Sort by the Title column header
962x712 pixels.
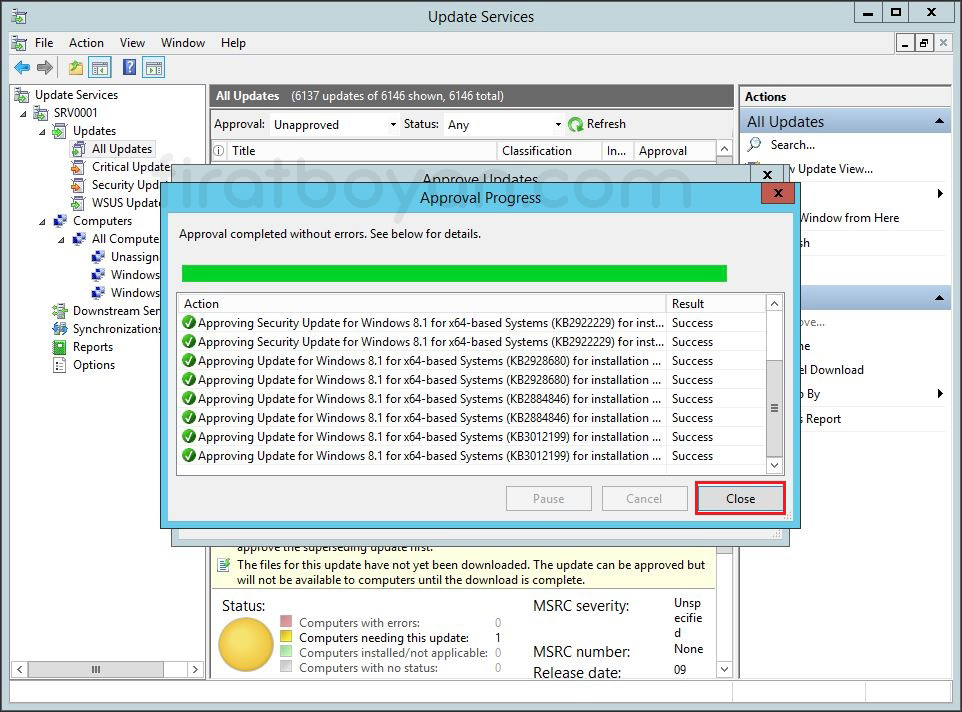[361, 151]
